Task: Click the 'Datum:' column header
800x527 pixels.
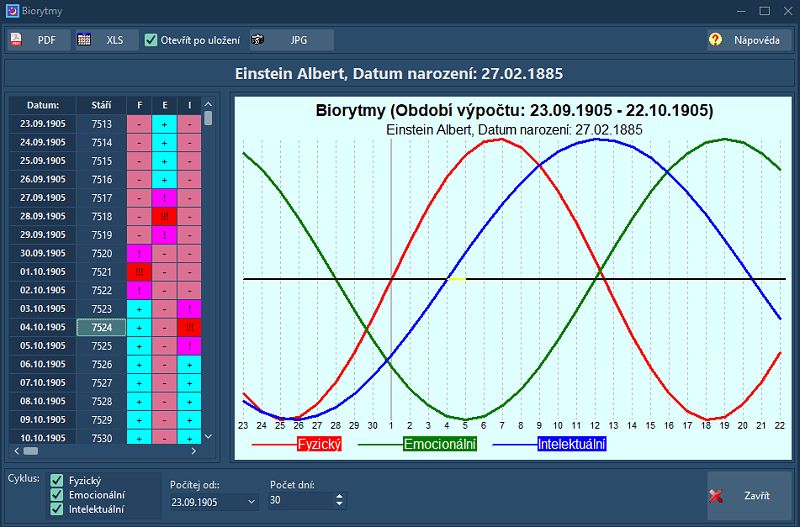Action: 43,105
